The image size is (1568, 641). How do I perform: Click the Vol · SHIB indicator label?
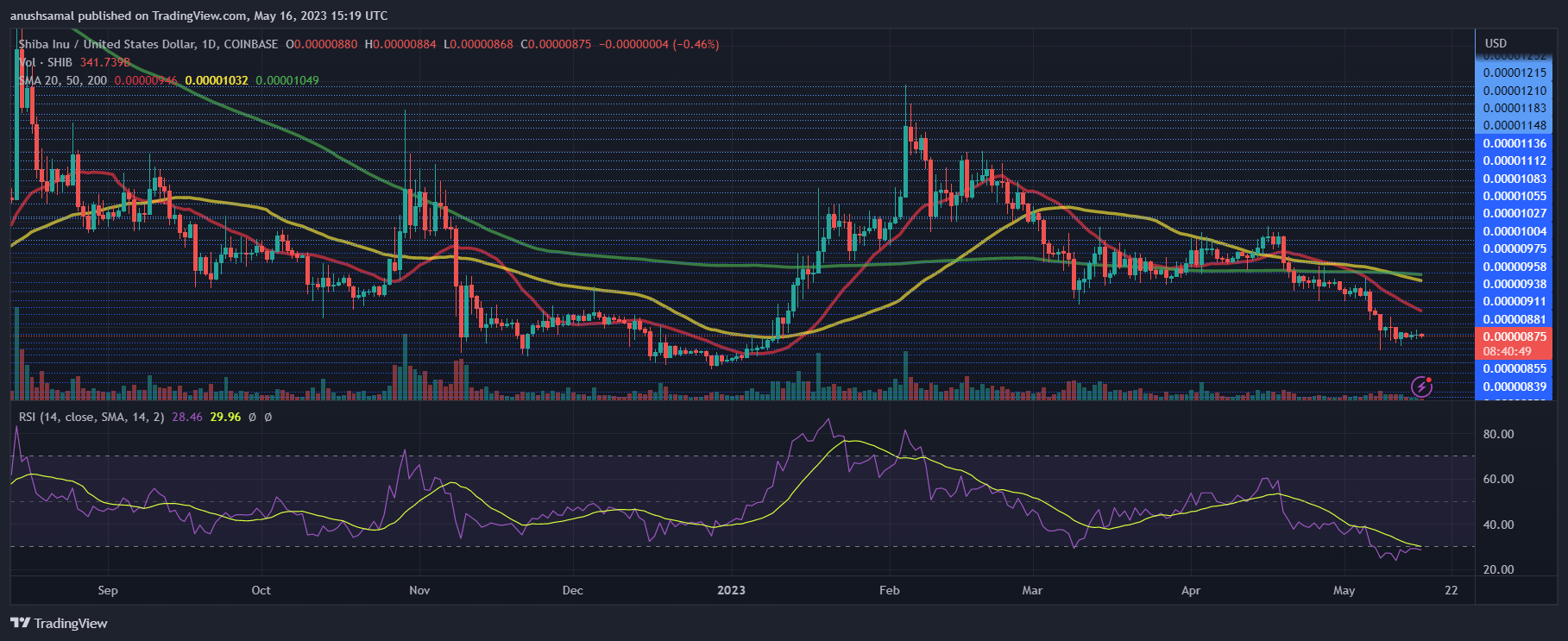(45, 62)
